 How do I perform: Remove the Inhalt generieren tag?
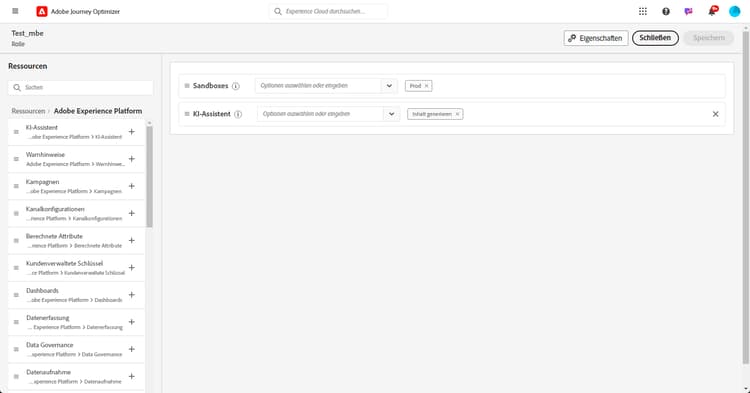(x=457, y=114)
